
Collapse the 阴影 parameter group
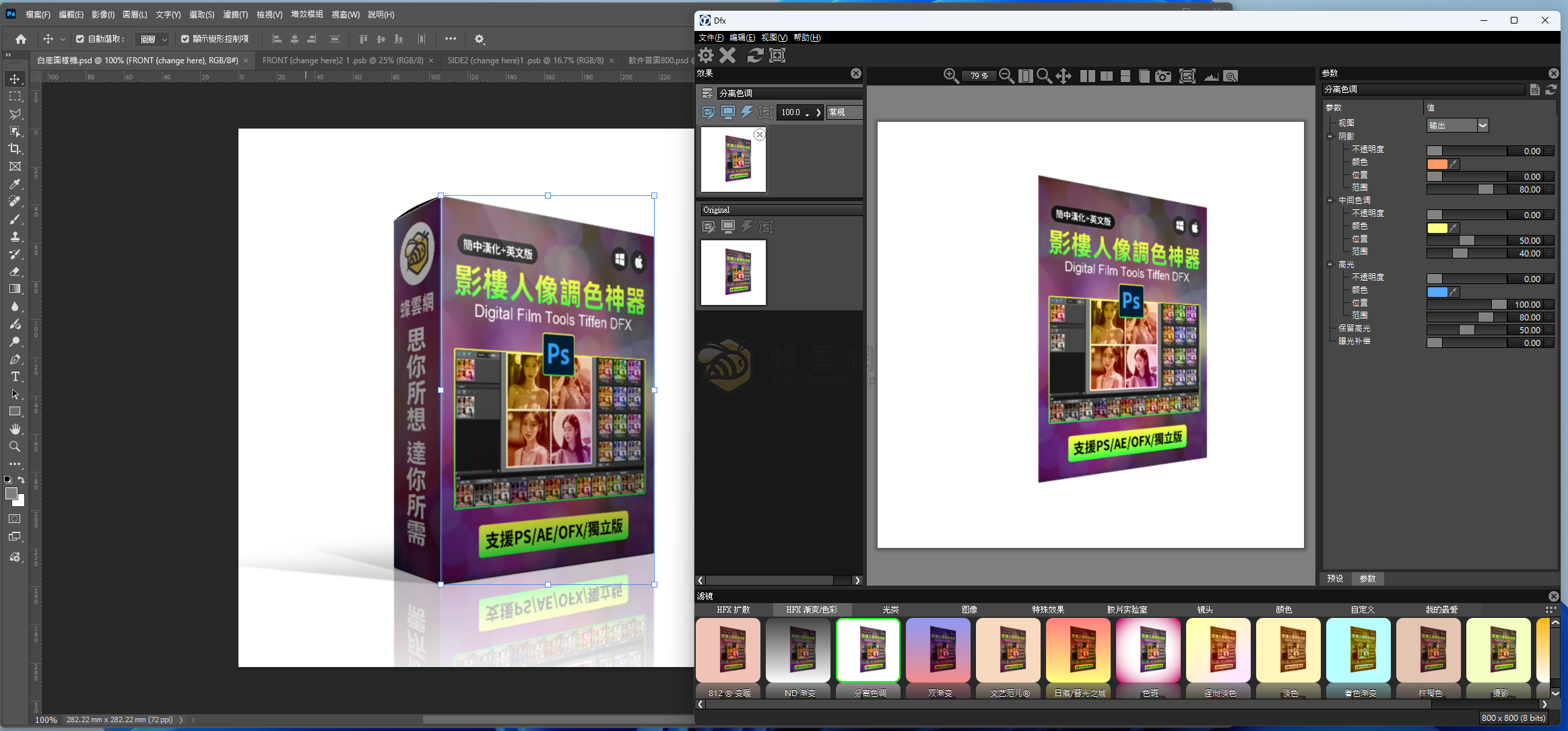(x=1330, y=137)
